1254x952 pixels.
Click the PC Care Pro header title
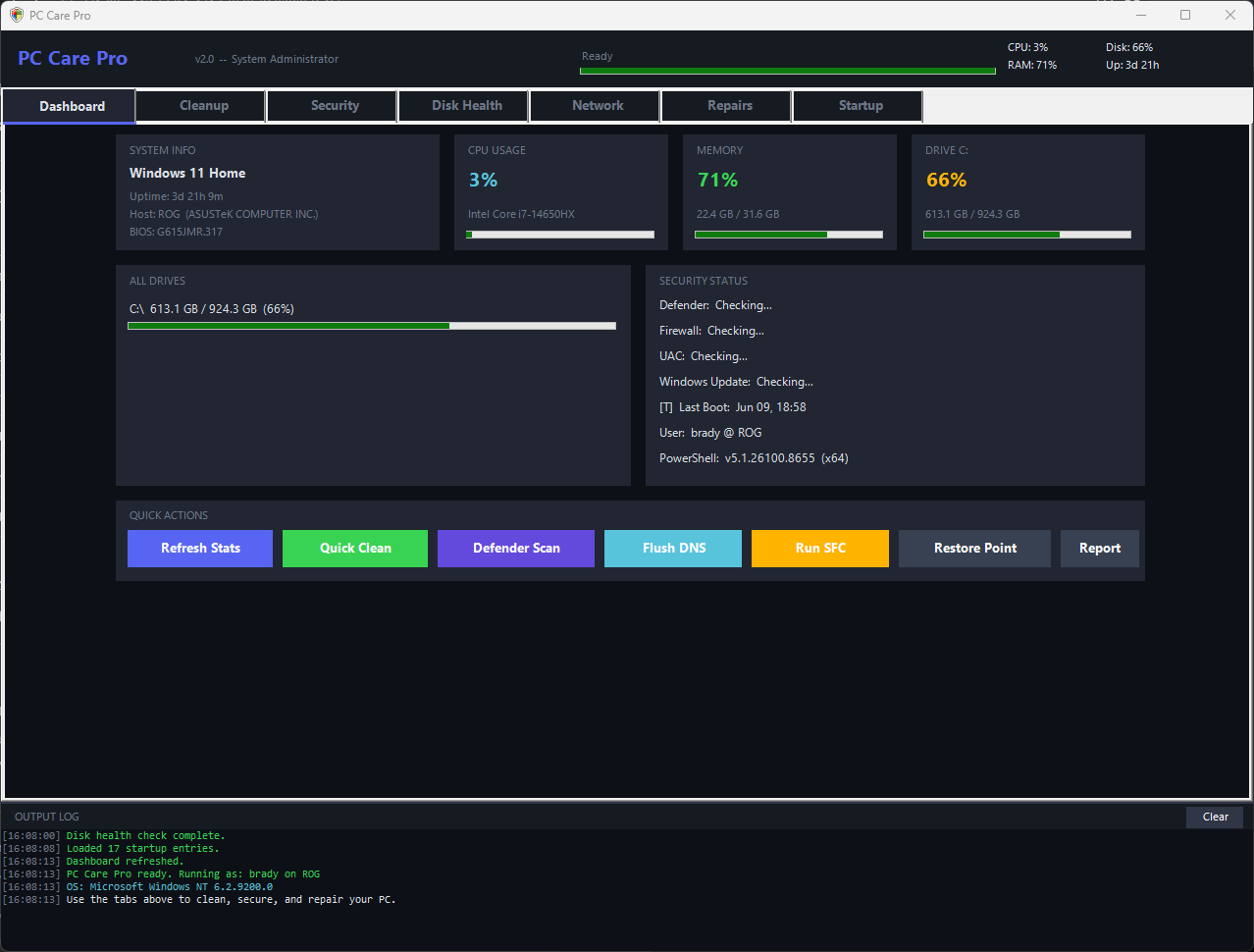(x=73, y=58)
